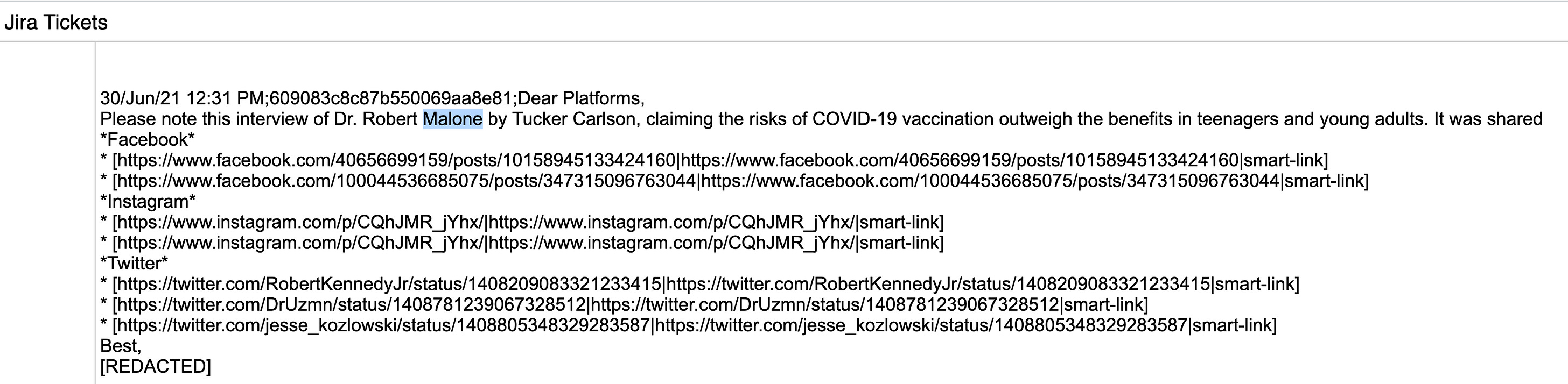Open the DrUzmn tweet status link
Image resolution: width=1568 pixels, height=384 pixels.
350,305
